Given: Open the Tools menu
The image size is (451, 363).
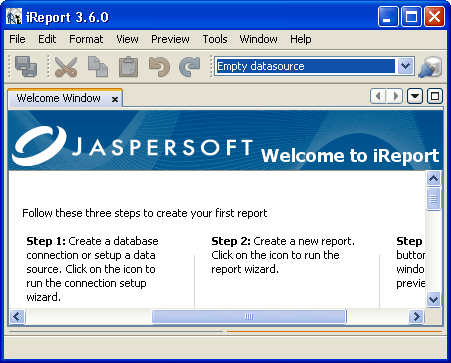Looking at the screenshot, I should pyautogui.click(x=215, y=39).
